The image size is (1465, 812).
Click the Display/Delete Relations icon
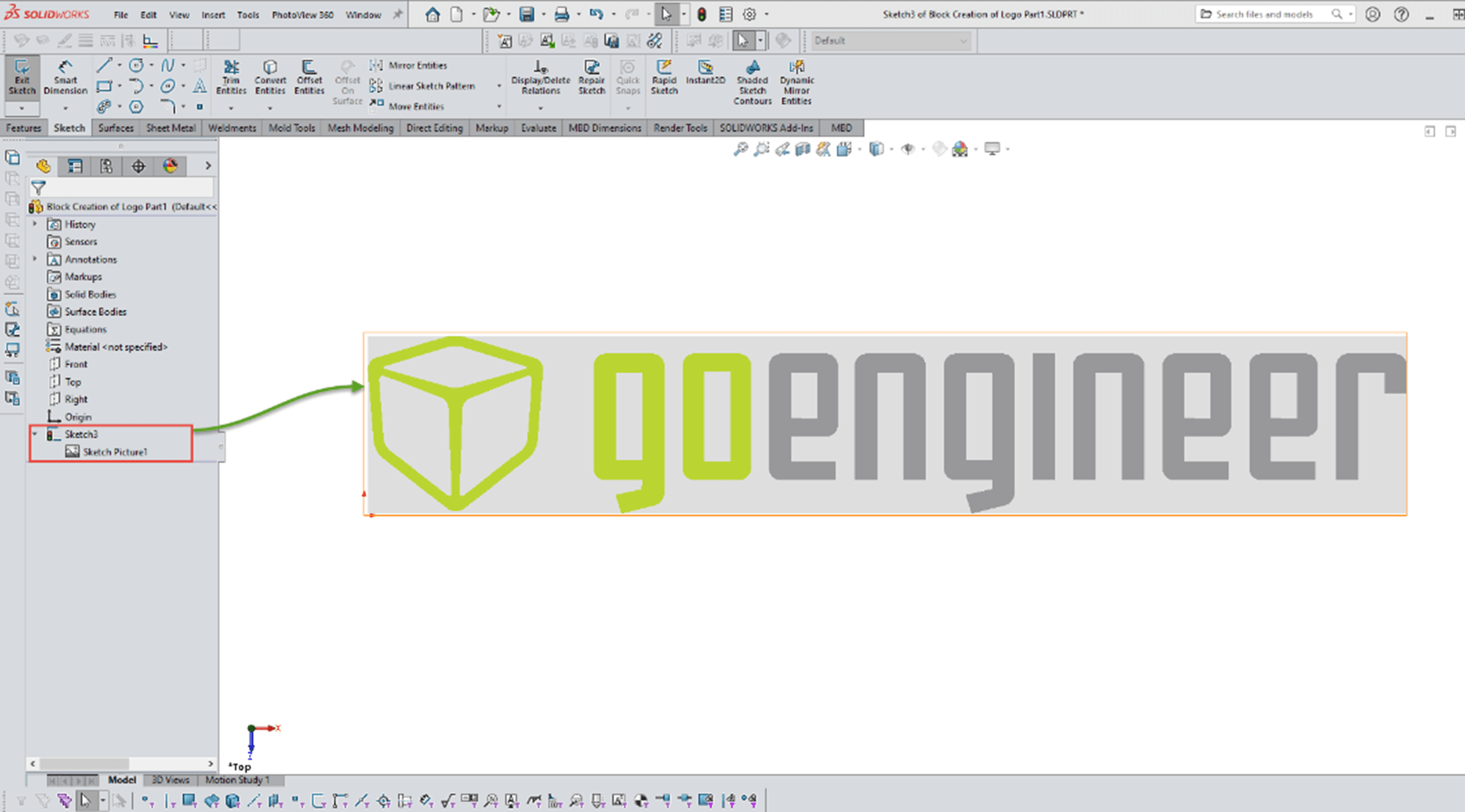coord(540,77)
